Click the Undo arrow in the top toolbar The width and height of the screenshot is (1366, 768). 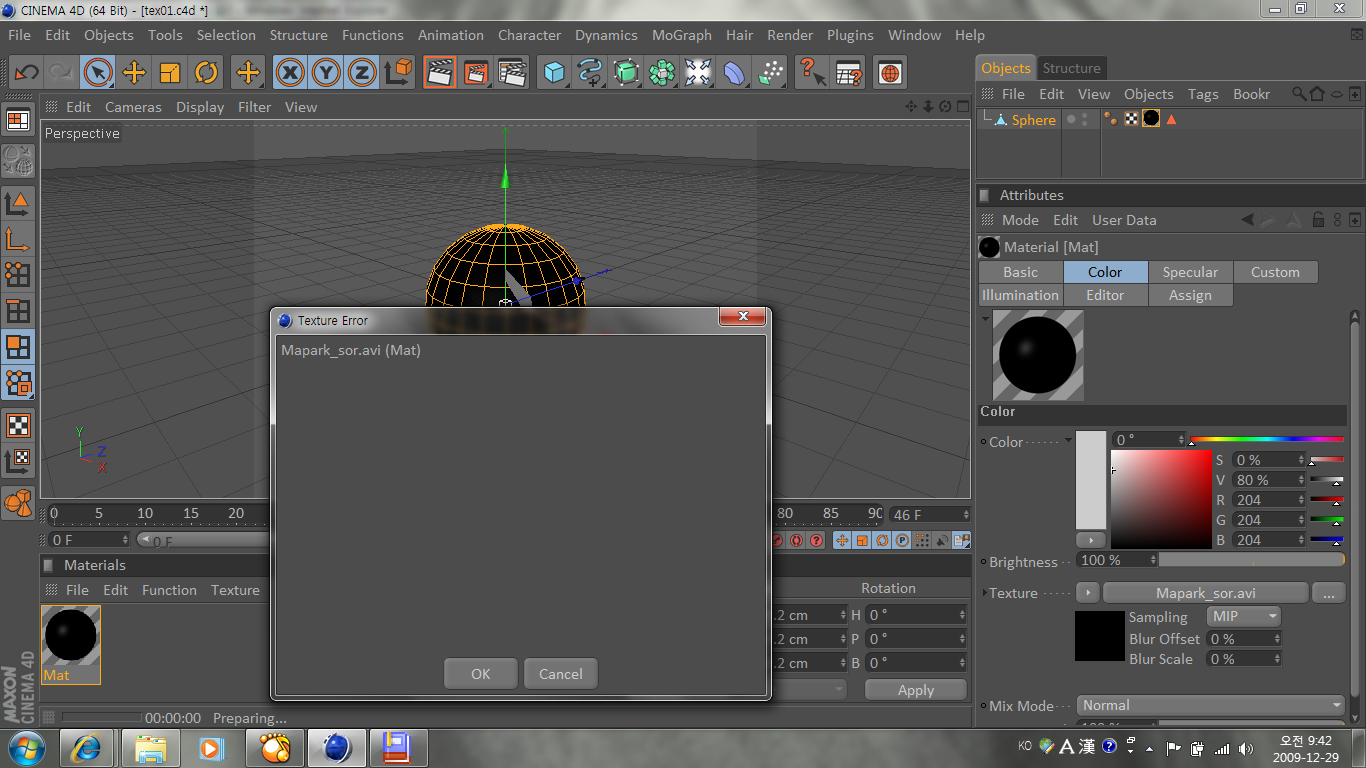coord(26,72)
